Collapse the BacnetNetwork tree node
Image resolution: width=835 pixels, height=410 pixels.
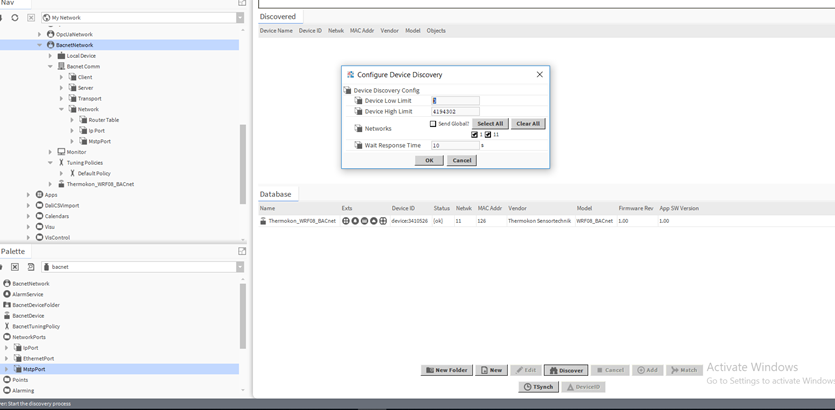tap(39, 45)
